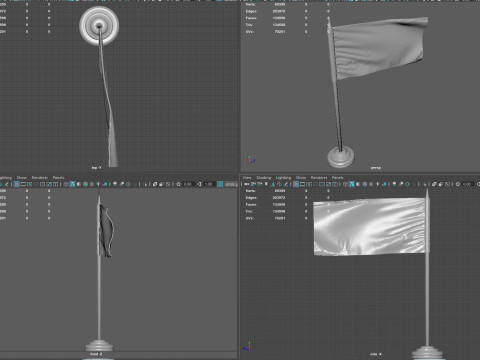Toggle Grid display in front view toolbar

point(16,184)
